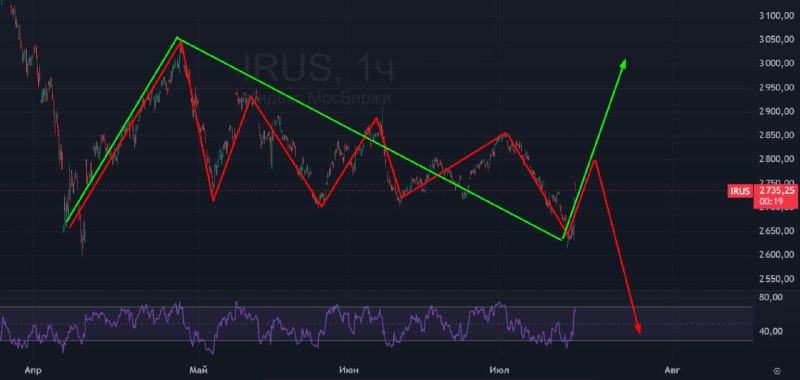
Task: Click the Апр label on time axis
Action: click(32, 369)
